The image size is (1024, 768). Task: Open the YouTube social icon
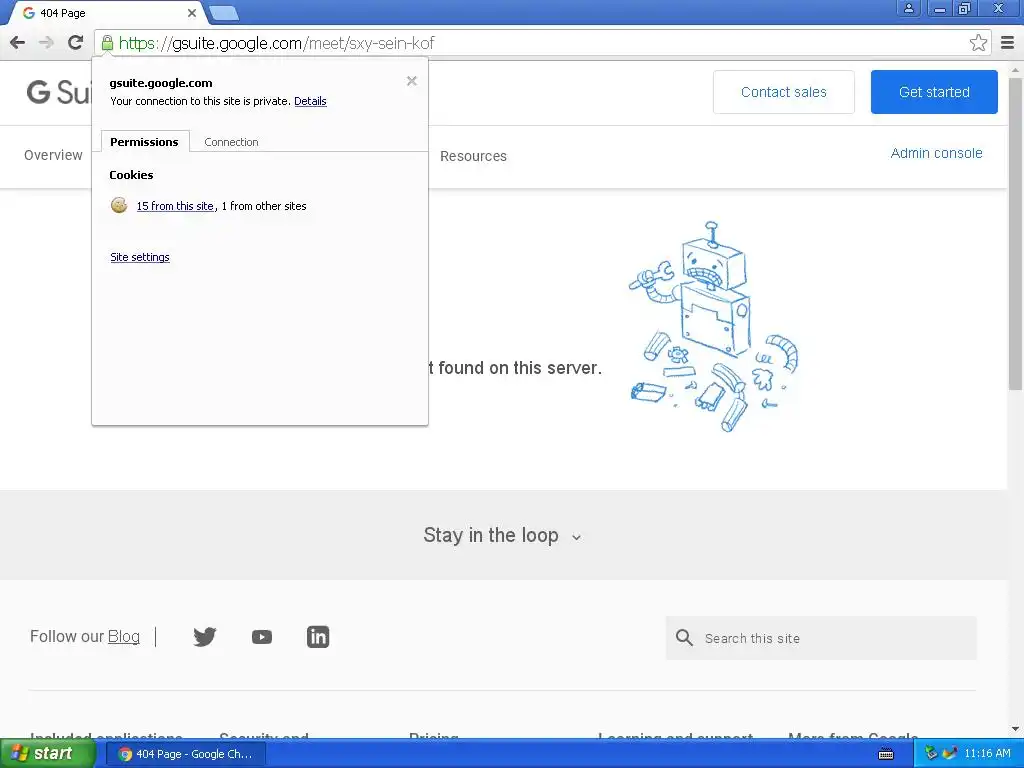[262, 637]
